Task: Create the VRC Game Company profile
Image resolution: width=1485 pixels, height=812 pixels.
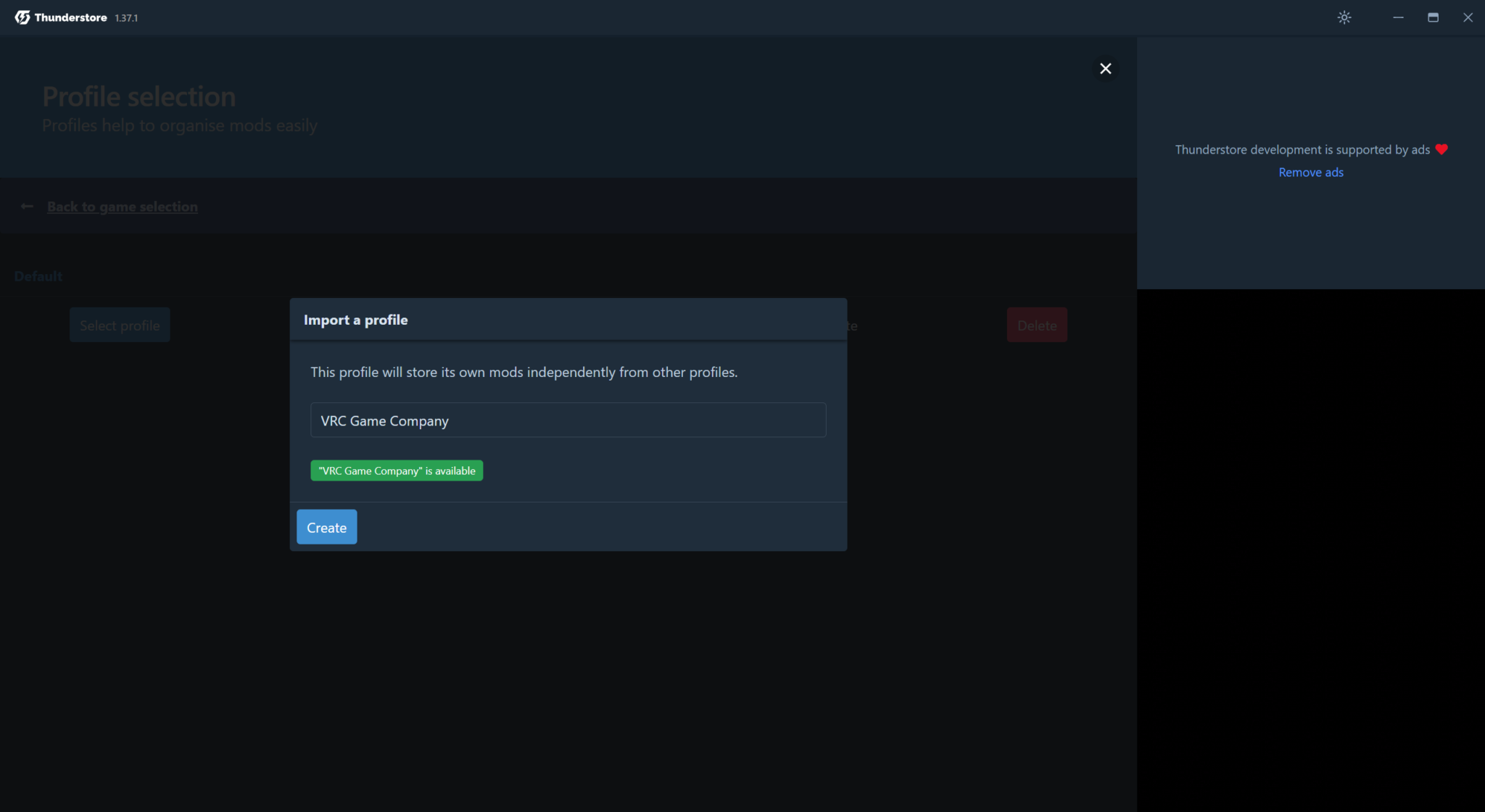Action: 326,527
